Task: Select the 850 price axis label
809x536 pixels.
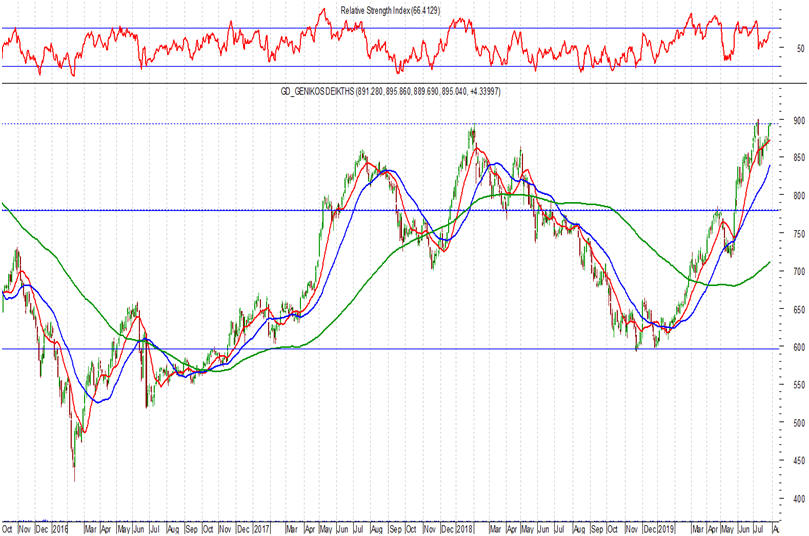Action: tap(799, 158)
